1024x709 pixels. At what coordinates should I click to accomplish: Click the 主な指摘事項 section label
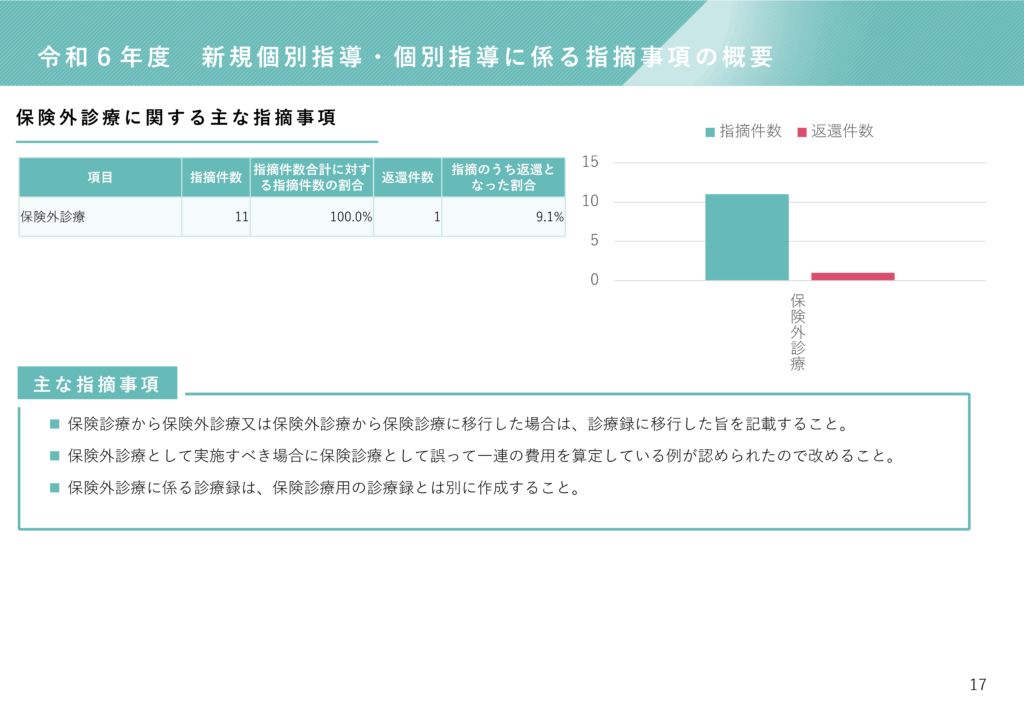click(x=97, y=383)
